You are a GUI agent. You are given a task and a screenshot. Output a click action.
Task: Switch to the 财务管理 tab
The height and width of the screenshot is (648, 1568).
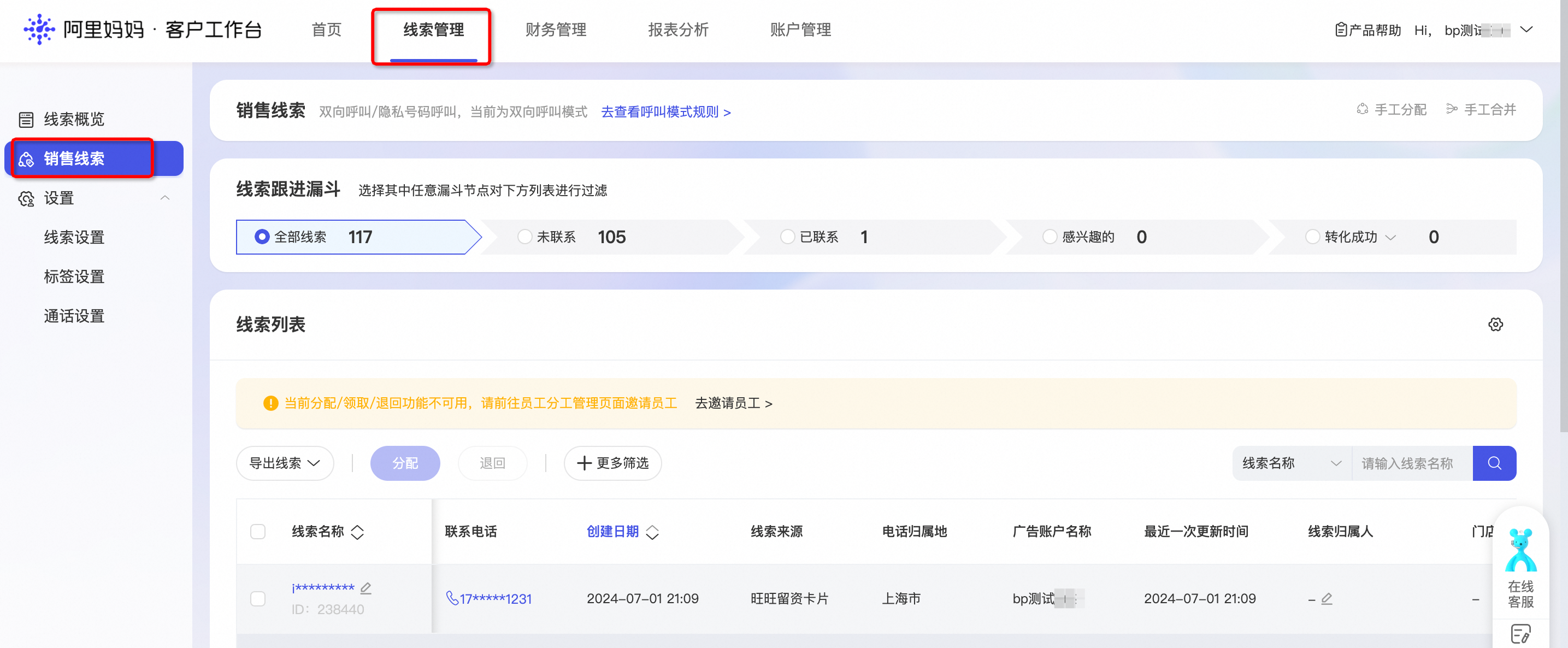(555, 29)
